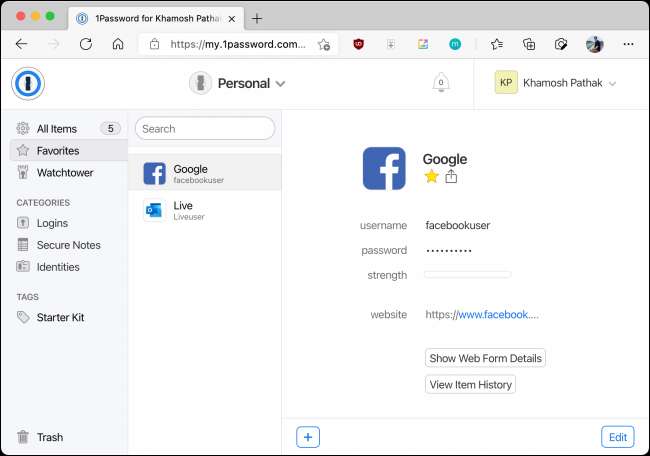The image size is (650, 456).
Task: Select the Google item in the list
Action: coord(205,173)
